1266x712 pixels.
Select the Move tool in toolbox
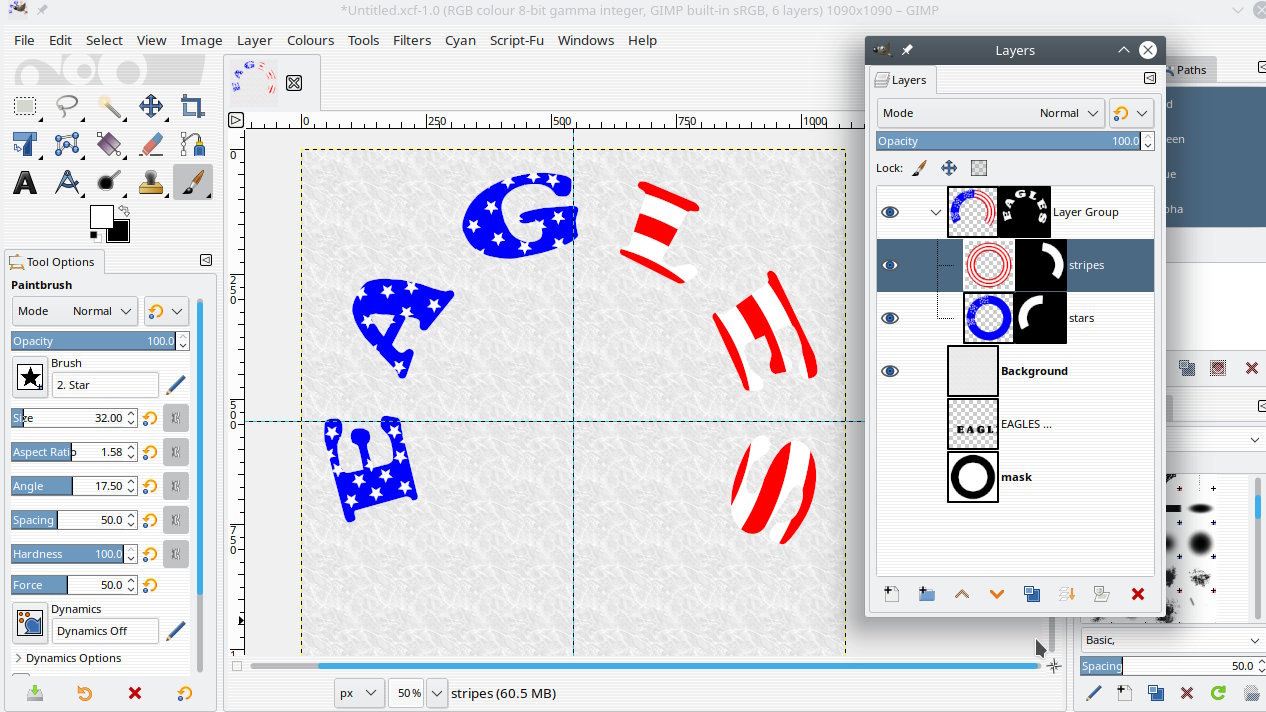(151, 106)
